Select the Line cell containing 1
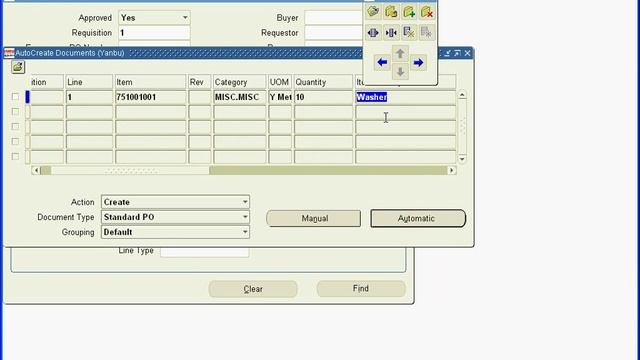 [x=89, y=97]
